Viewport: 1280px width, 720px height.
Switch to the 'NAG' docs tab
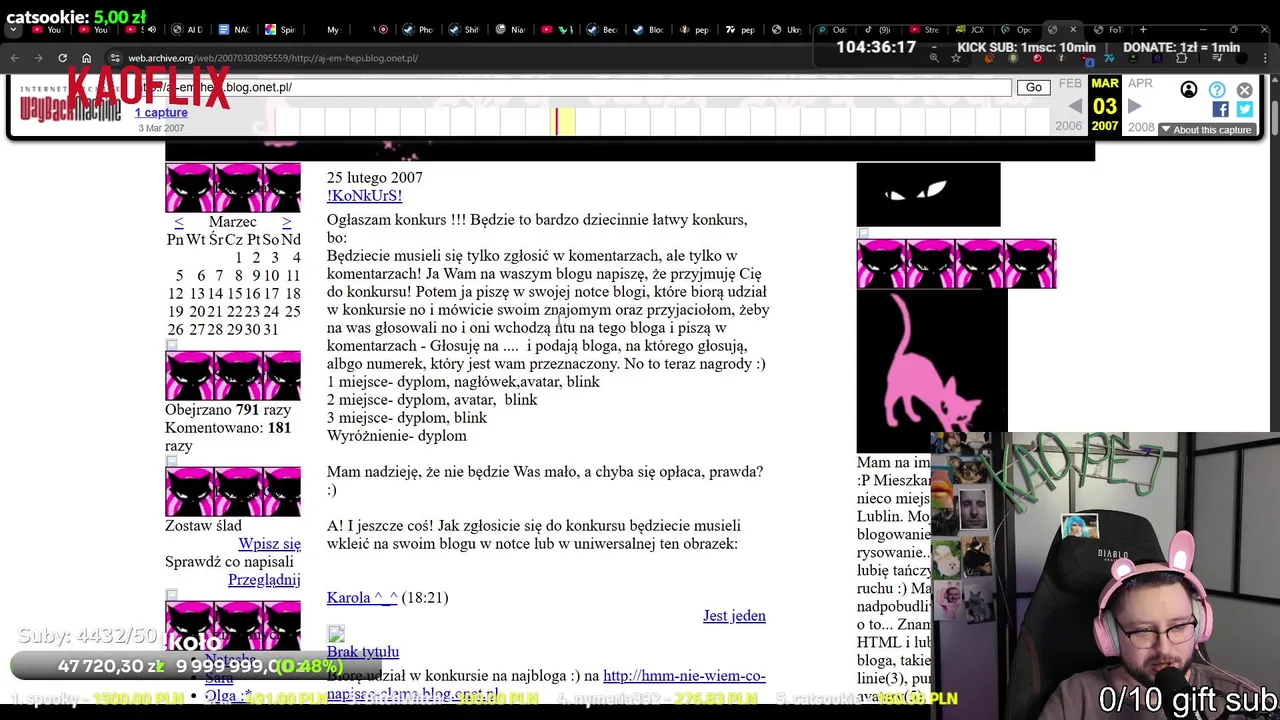tap(234, 29)
